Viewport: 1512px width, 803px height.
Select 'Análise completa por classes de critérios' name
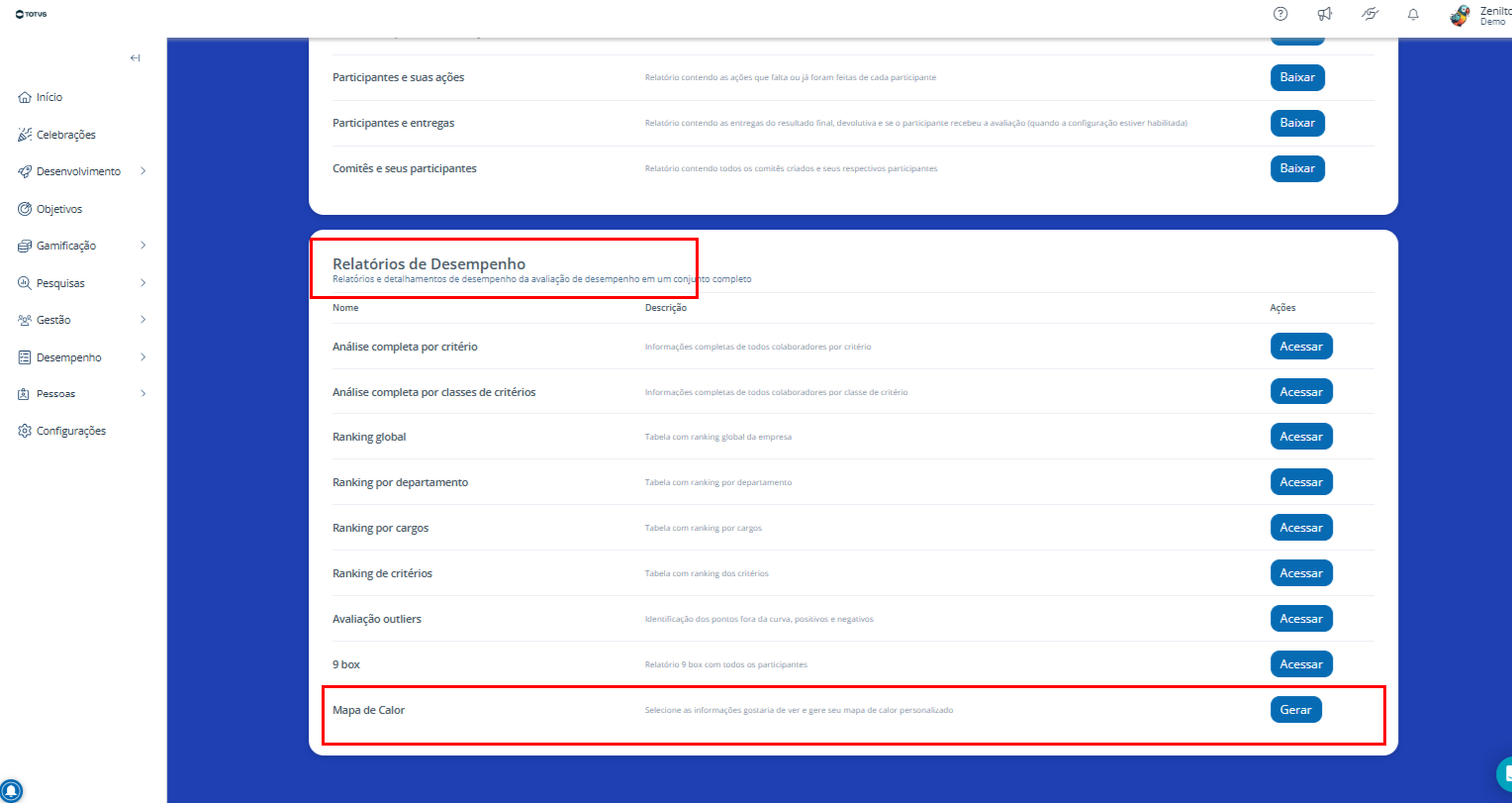434,392
